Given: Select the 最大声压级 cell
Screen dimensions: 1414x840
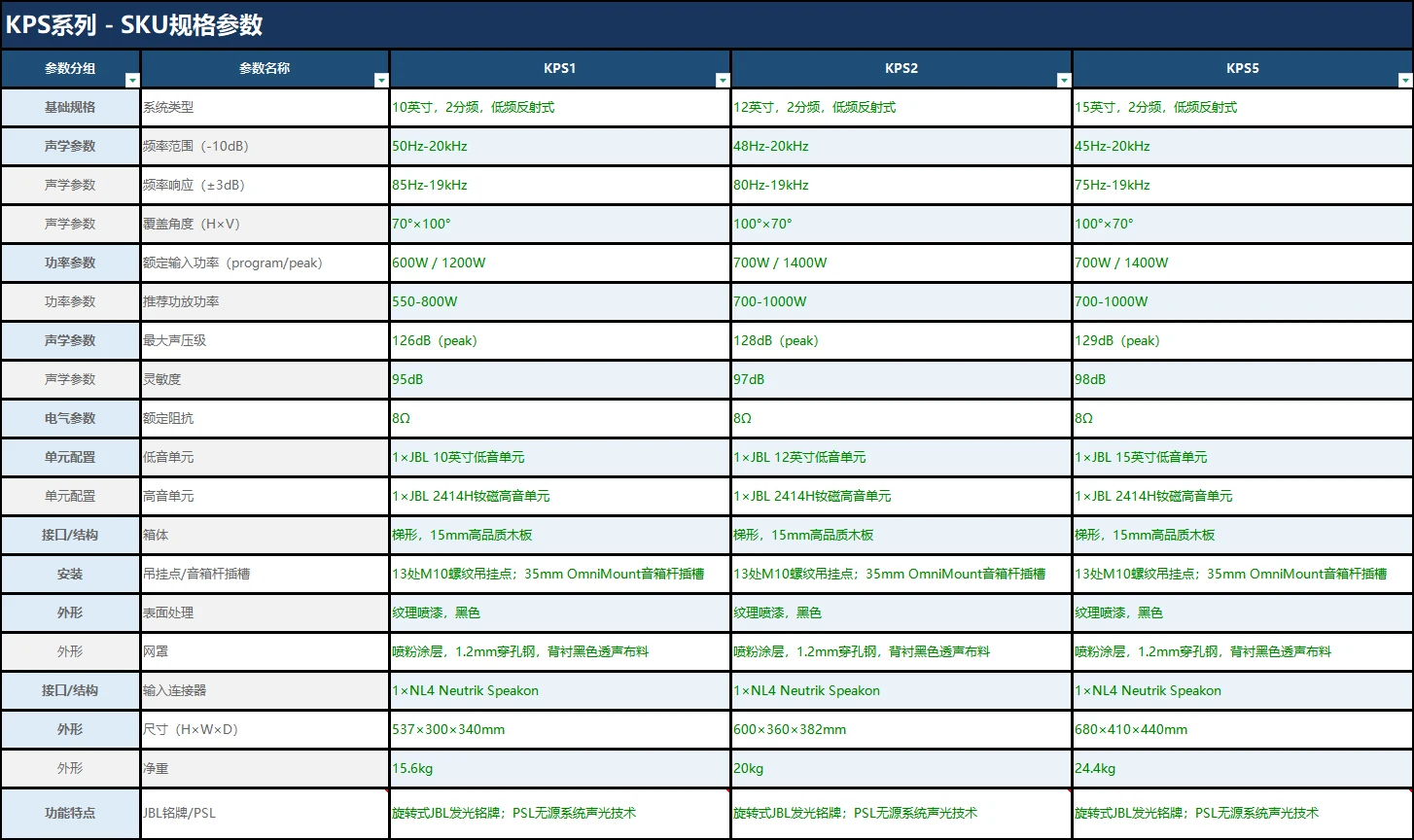Looking at the screenshot, I should 265,341.
